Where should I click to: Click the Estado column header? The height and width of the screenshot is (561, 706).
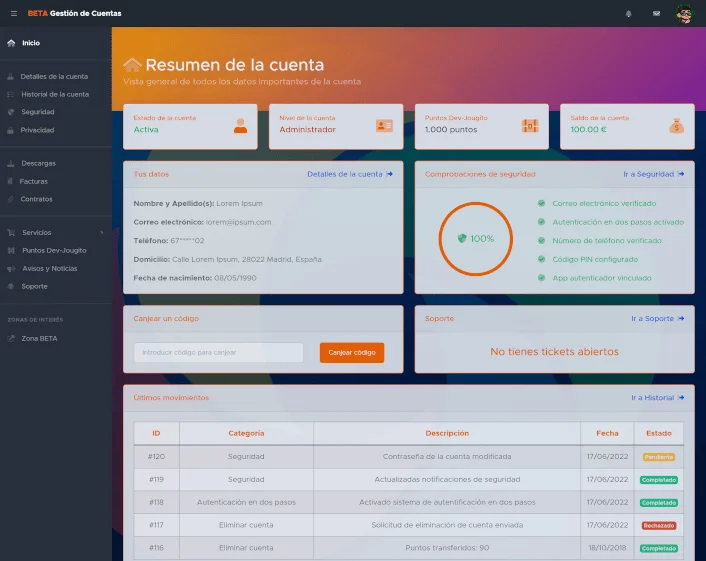[x=659, y=433]
